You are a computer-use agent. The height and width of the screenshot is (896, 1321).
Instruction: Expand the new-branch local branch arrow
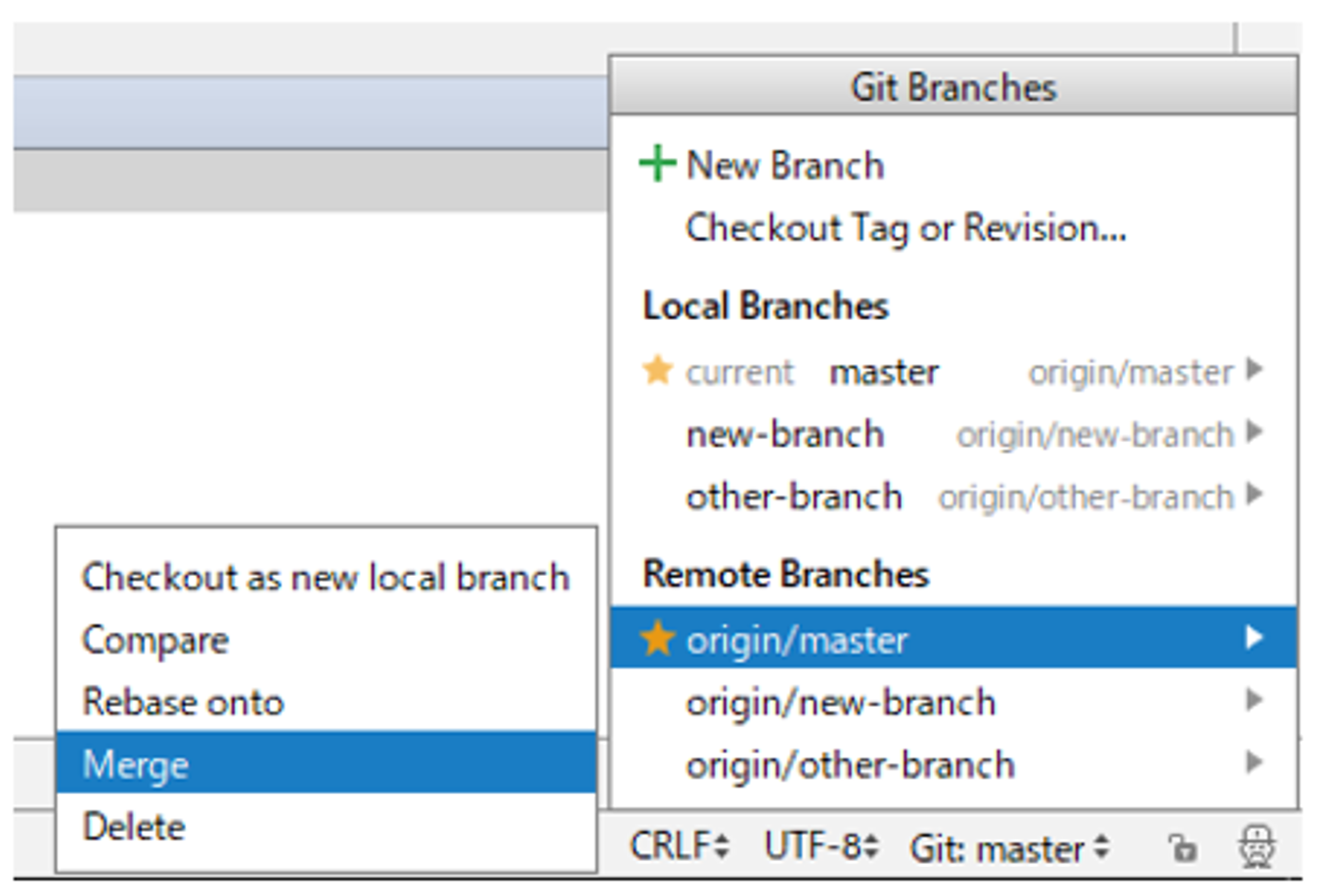click(1254, 433)
